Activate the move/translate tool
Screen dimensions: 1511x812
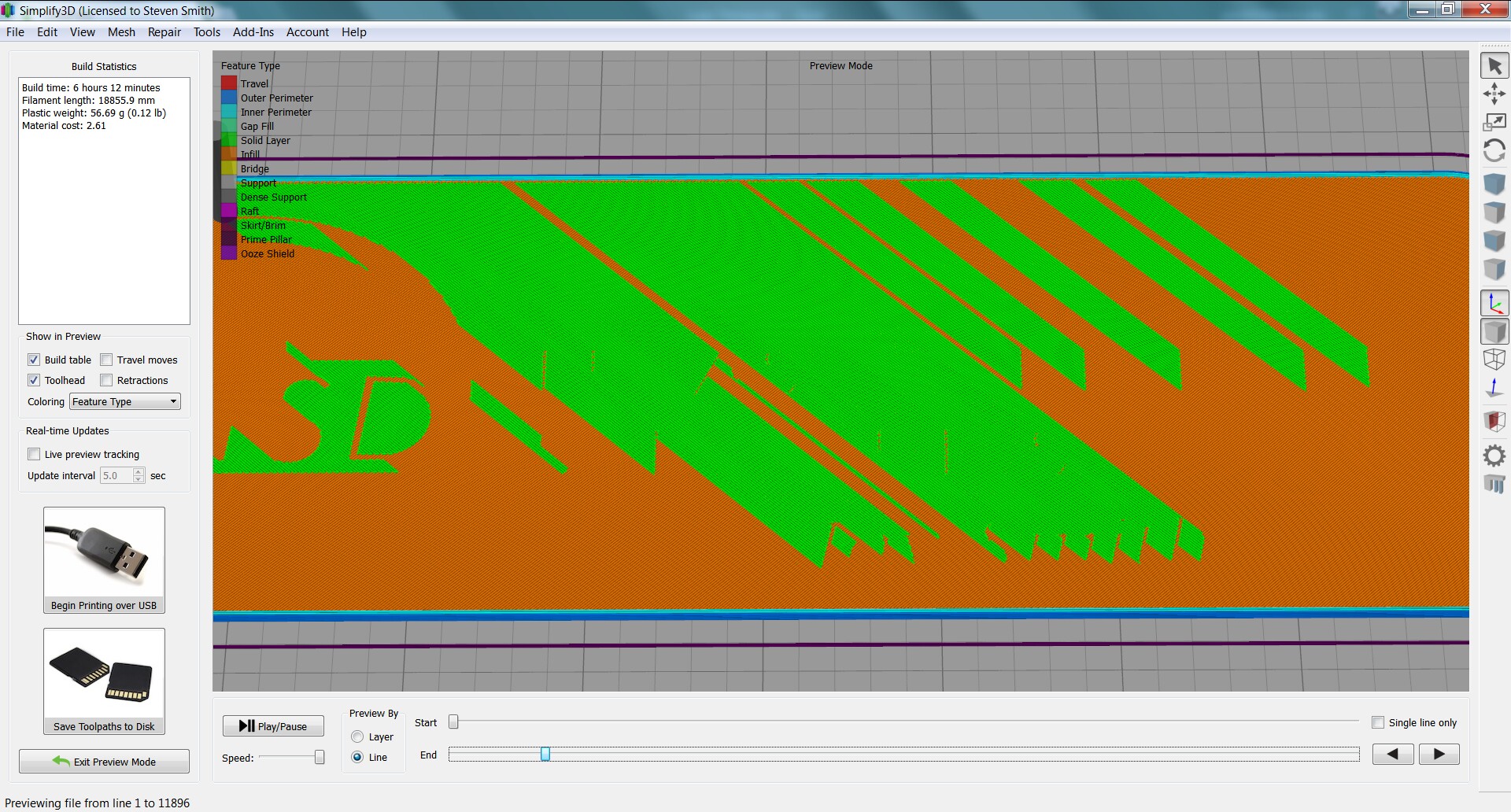1494,94
